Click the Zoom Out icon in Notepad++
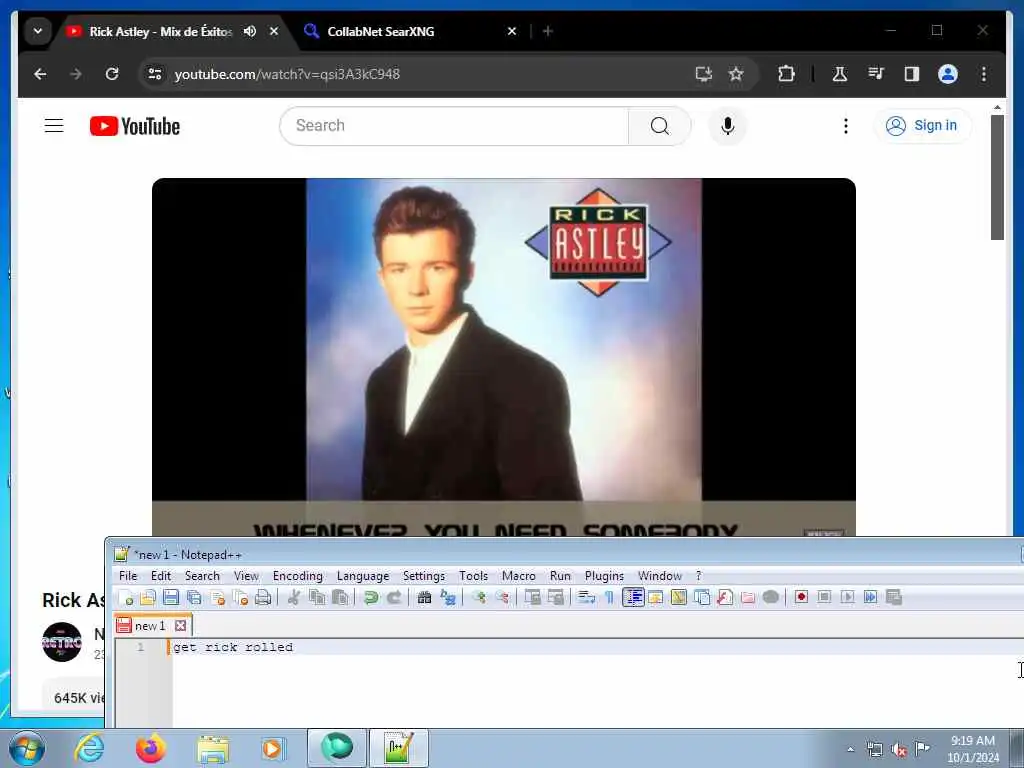The height and width of the screenshot is (768, 1024). point(502,597)
